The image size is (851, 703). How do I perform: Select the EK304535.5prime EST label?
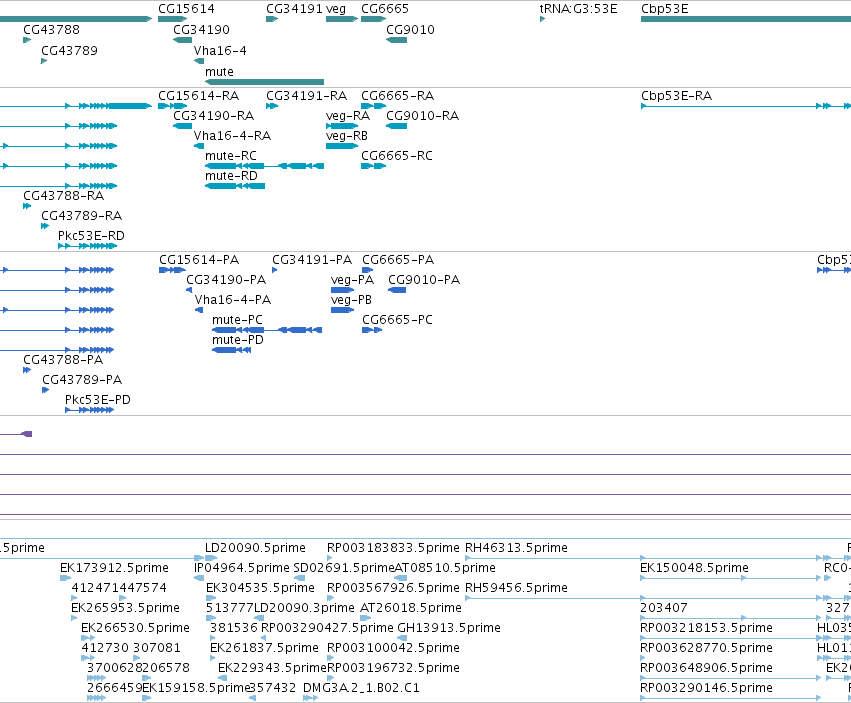click(x=260, y=588)
